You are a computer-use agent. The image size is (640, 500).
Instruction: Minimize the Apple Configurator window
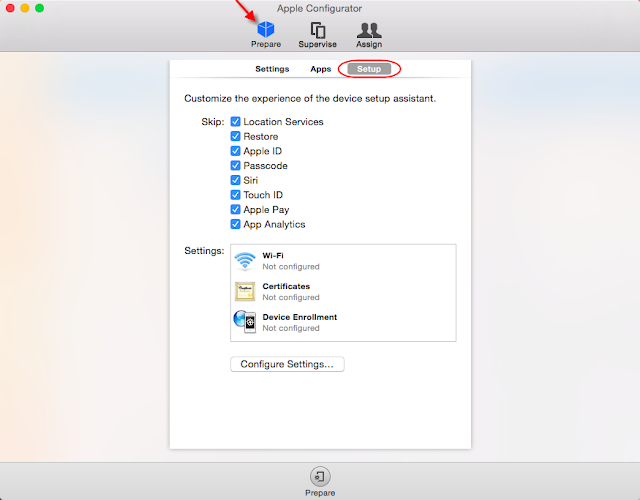(x=25, y=8)
